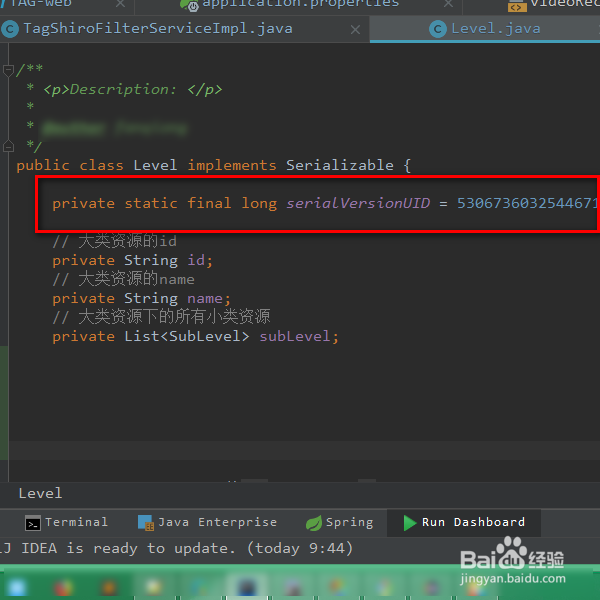Open the Run Dashboard tool window

(x=464, y=522)
